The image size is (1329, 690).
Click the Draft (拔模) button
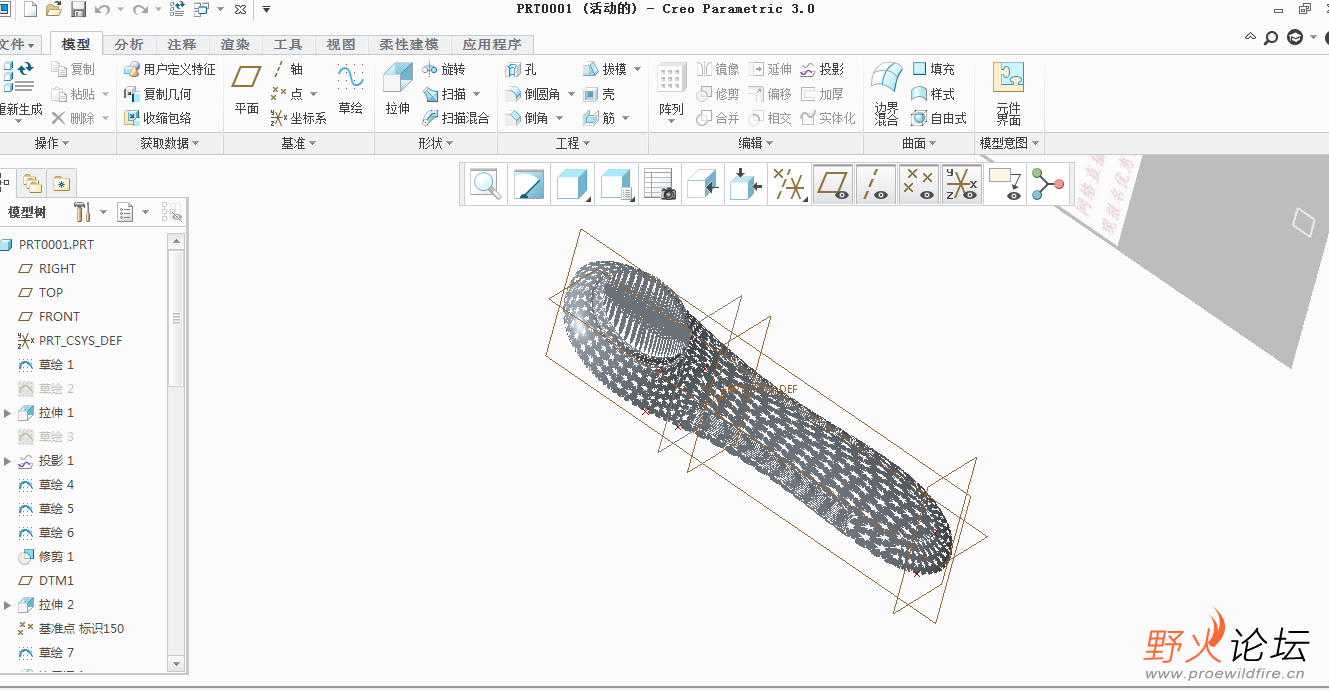point(612,70)
